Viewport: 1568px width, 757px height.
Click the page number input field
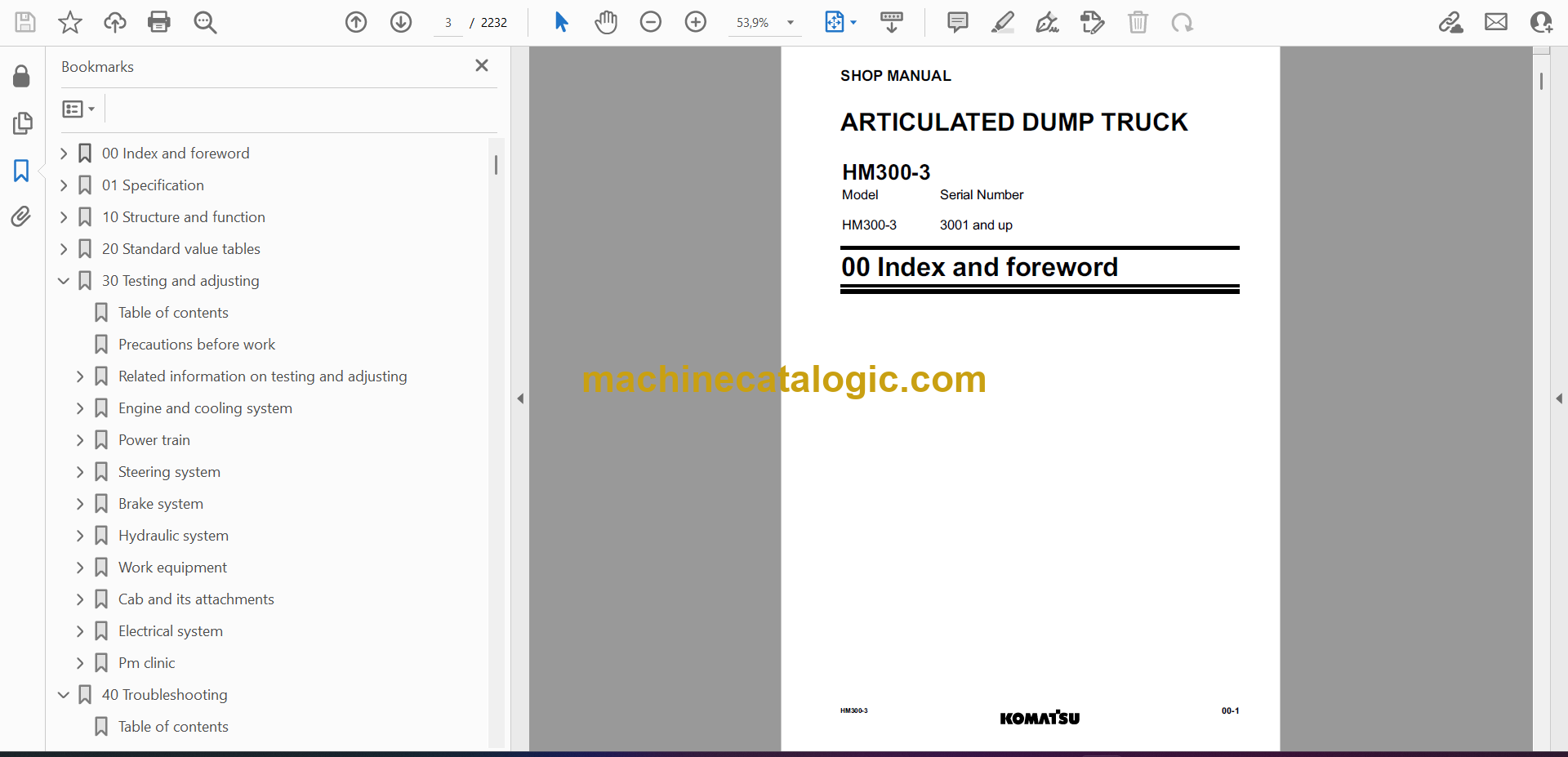click(448, 23)
